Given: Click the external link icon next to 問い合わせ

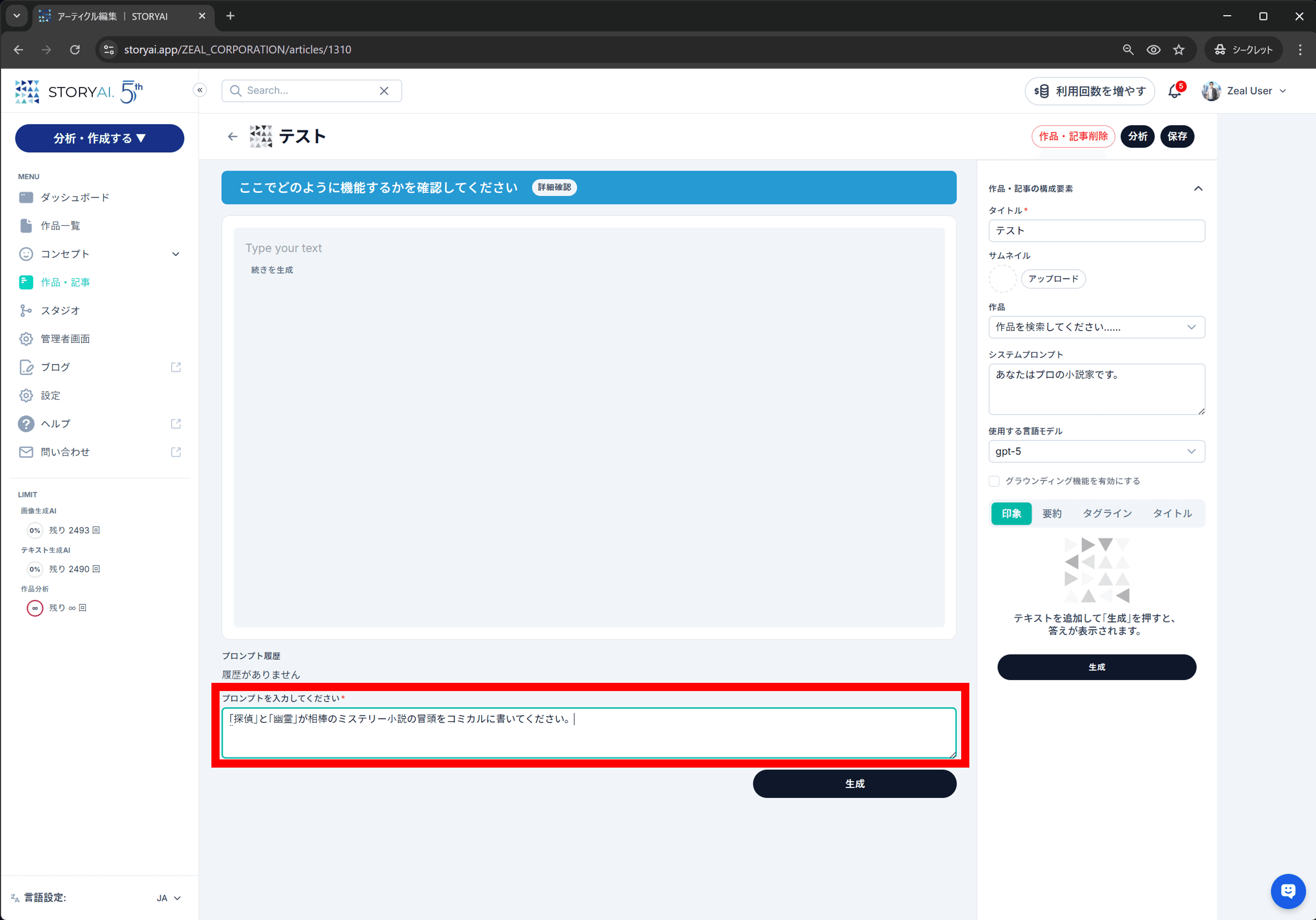Looking at the screenshot, I should click(x=176, y=452).
